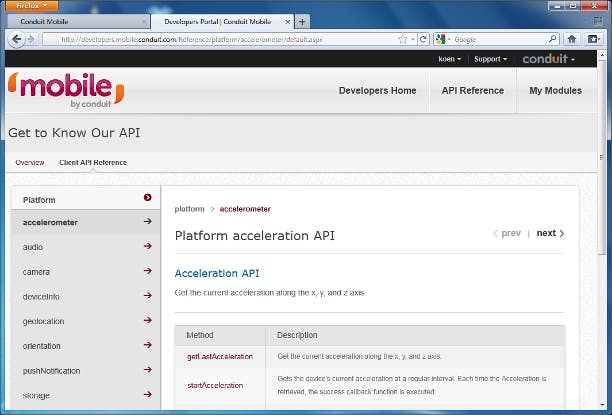Click the arrow next to pushNotification
Screen dimensions: 612x415
[148, 370]
